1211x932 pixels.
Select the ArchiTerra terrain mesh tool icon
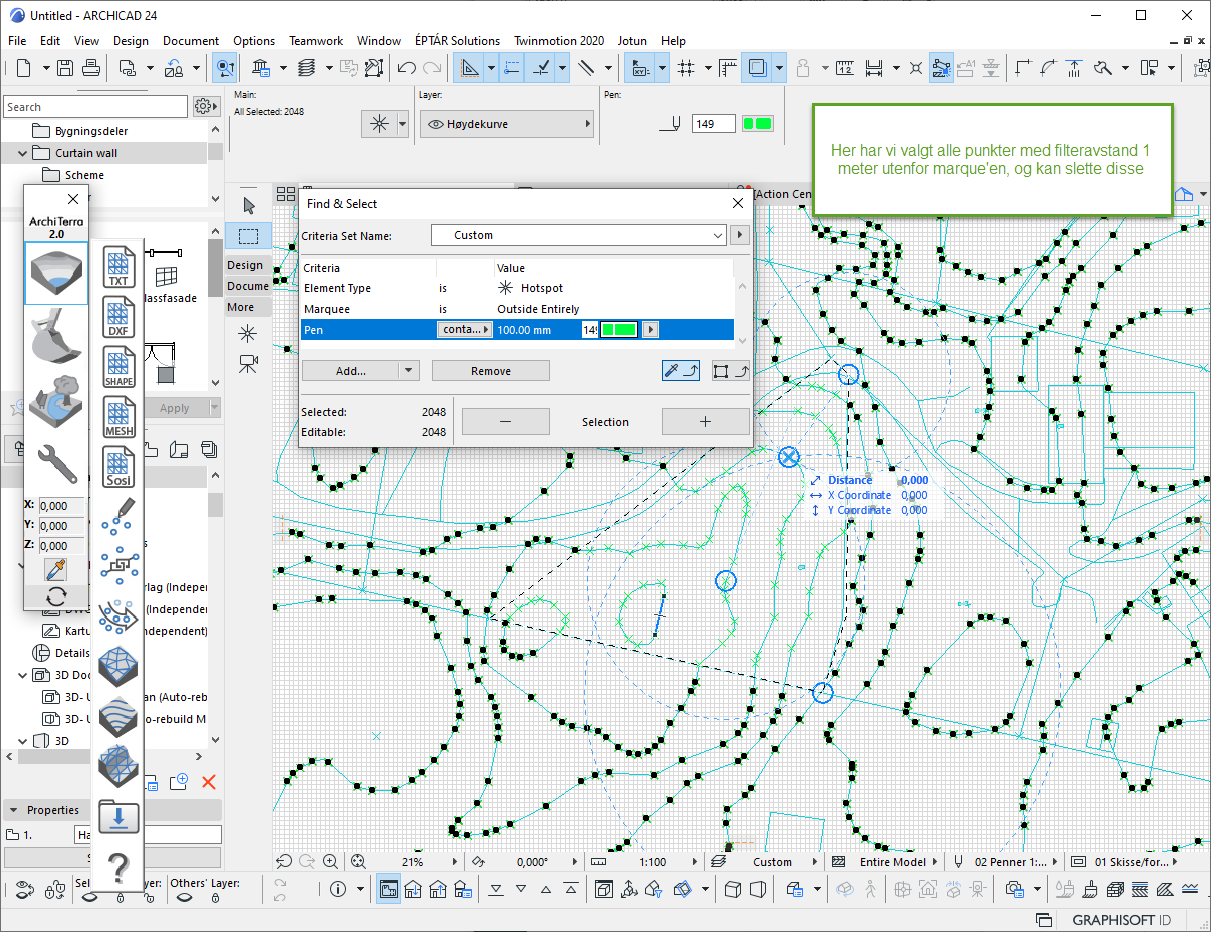[56, 274]
